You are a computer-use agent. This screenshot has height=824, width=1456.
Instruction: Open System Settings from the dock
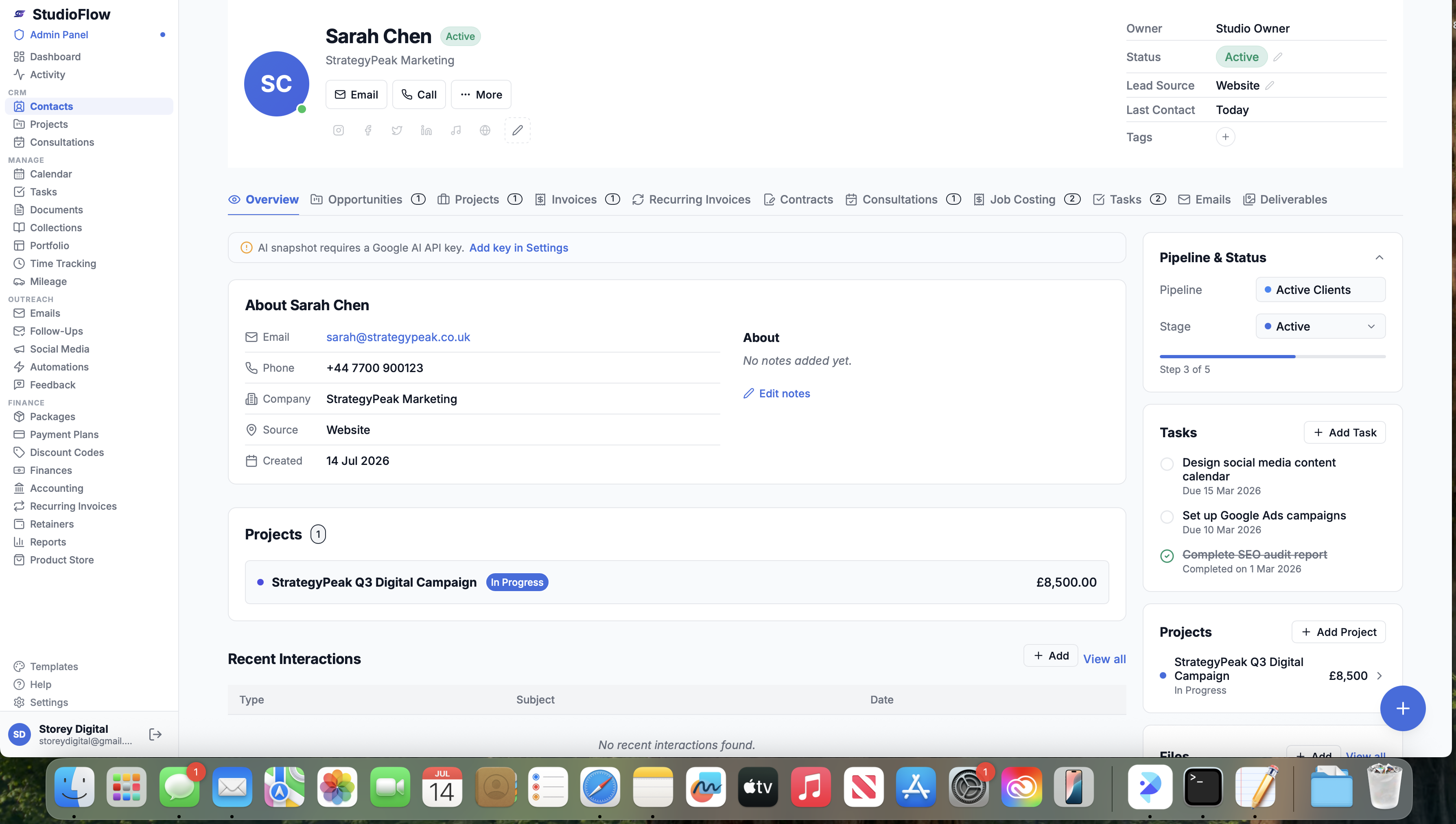[x=968, y=787]
